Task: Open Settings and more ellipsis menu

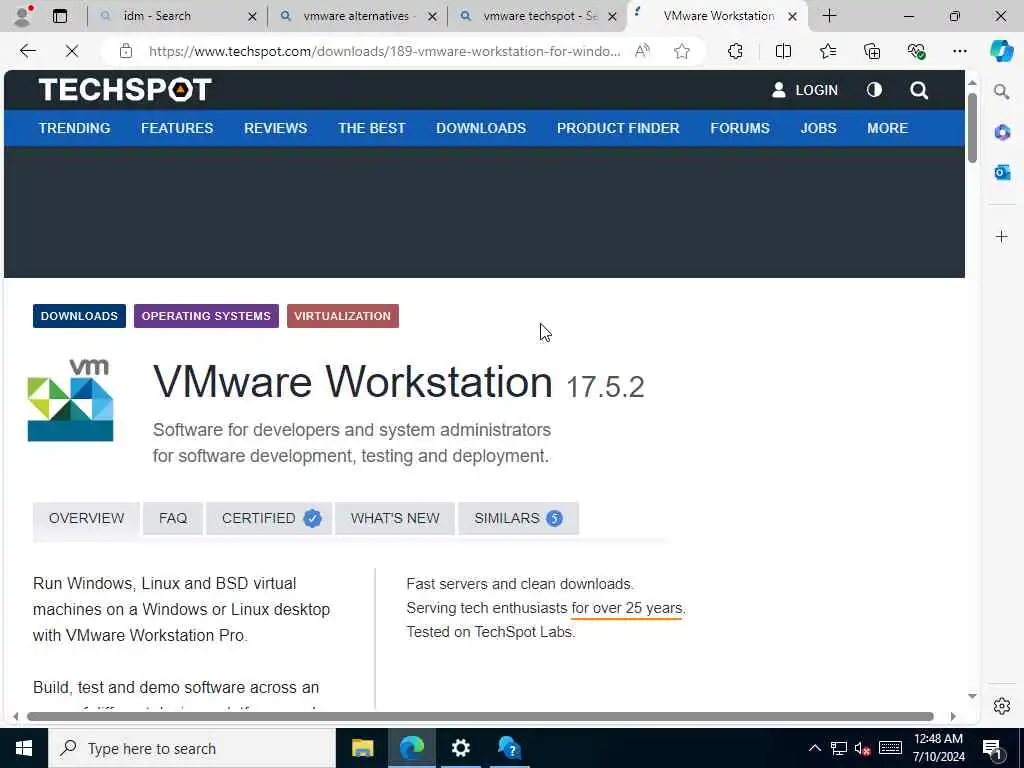Action: point(959,51)
